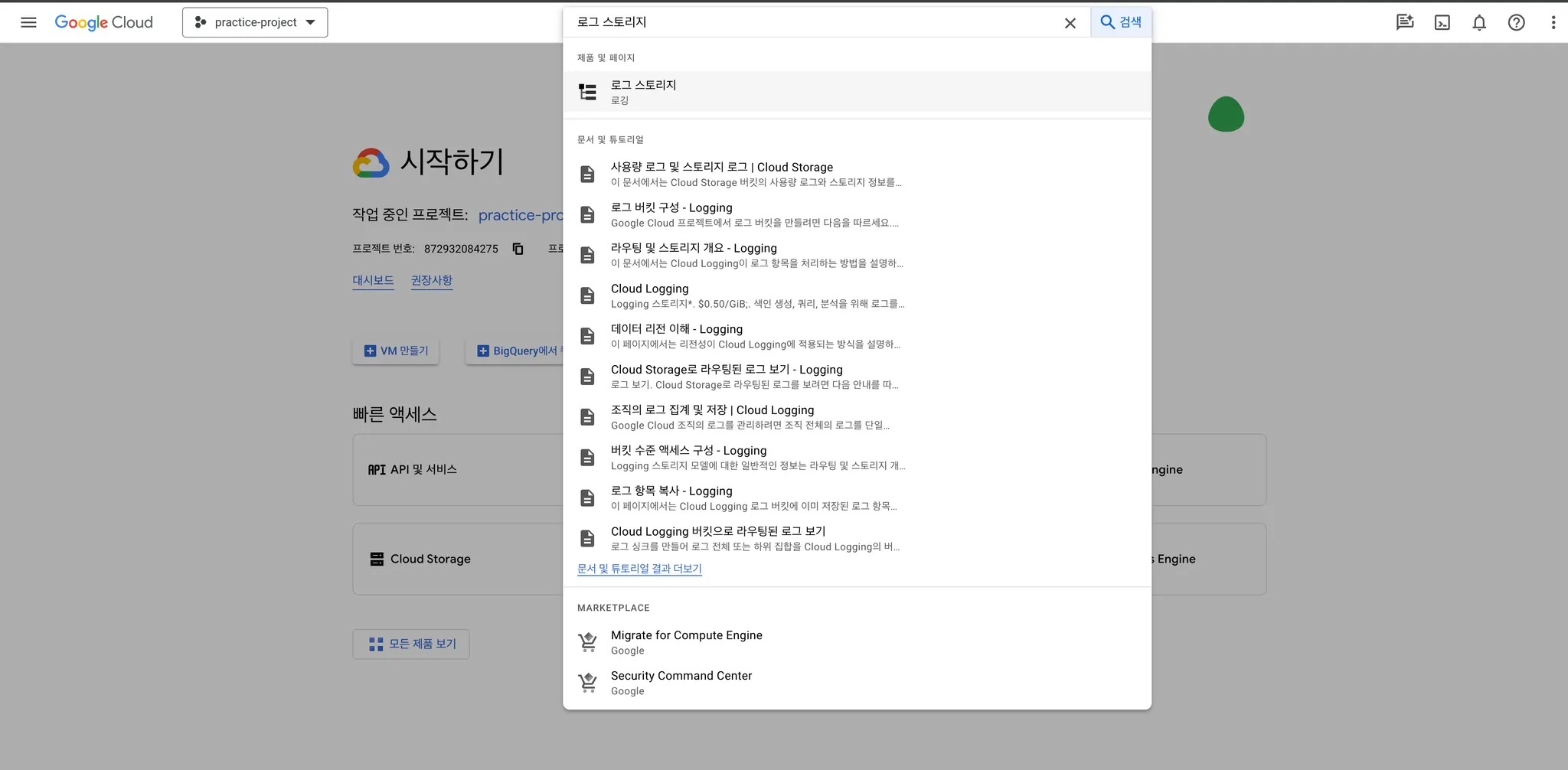The width and height of the screenshot is (1568, 770).
Task: Select Security Command Center marketplace result
Action: [x=857, y=683]
